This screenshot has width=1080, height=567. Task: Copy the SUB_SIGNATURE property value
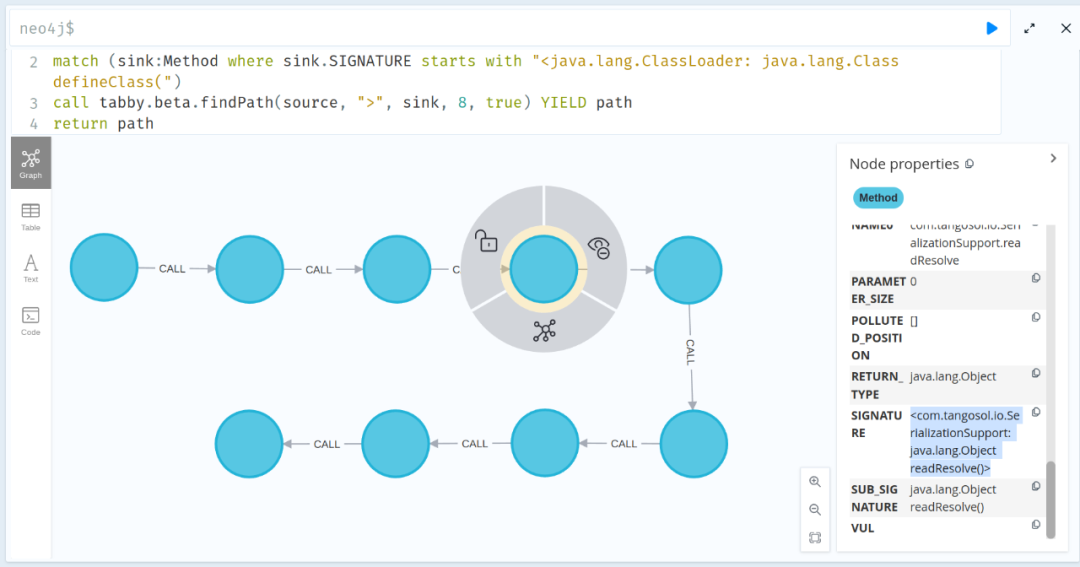click(1036, 486)
